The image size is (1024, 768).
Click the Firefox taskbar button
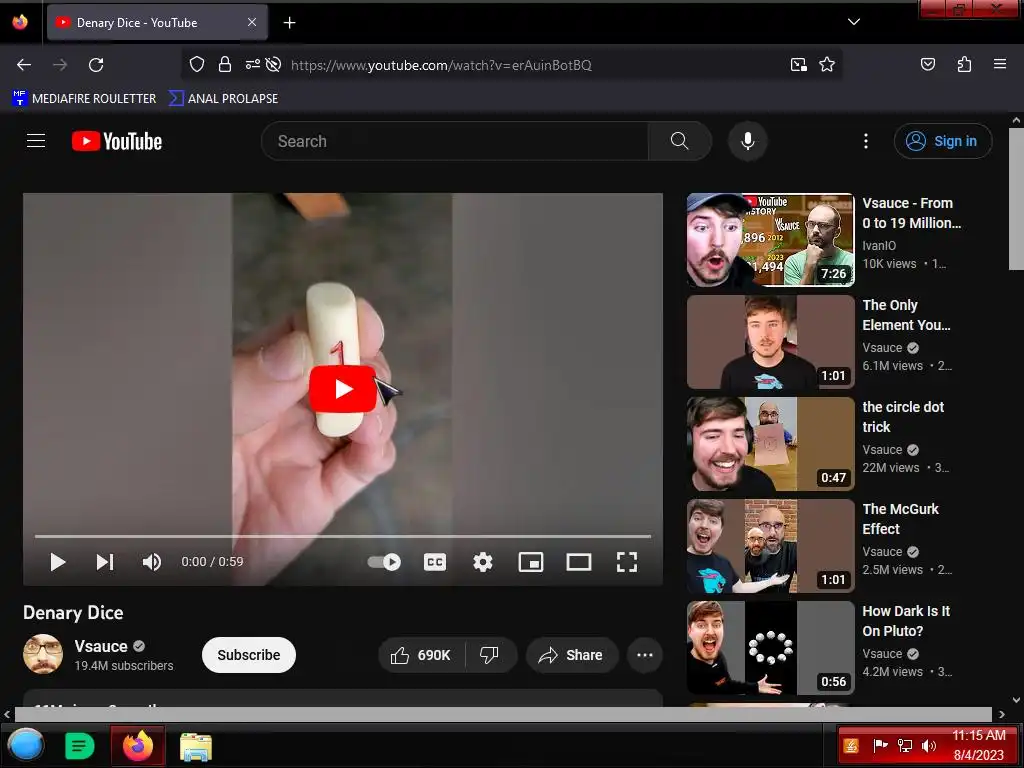point(138,745)
